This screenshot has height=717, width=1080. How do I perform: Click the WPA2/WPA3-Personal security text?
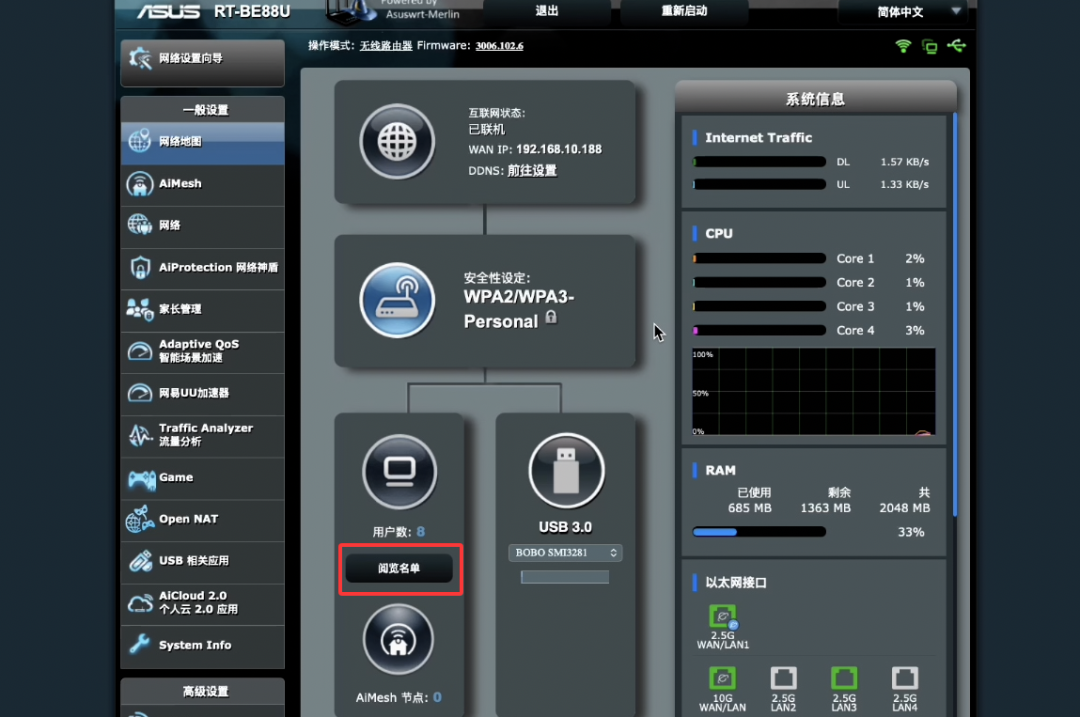pos(518,309)
